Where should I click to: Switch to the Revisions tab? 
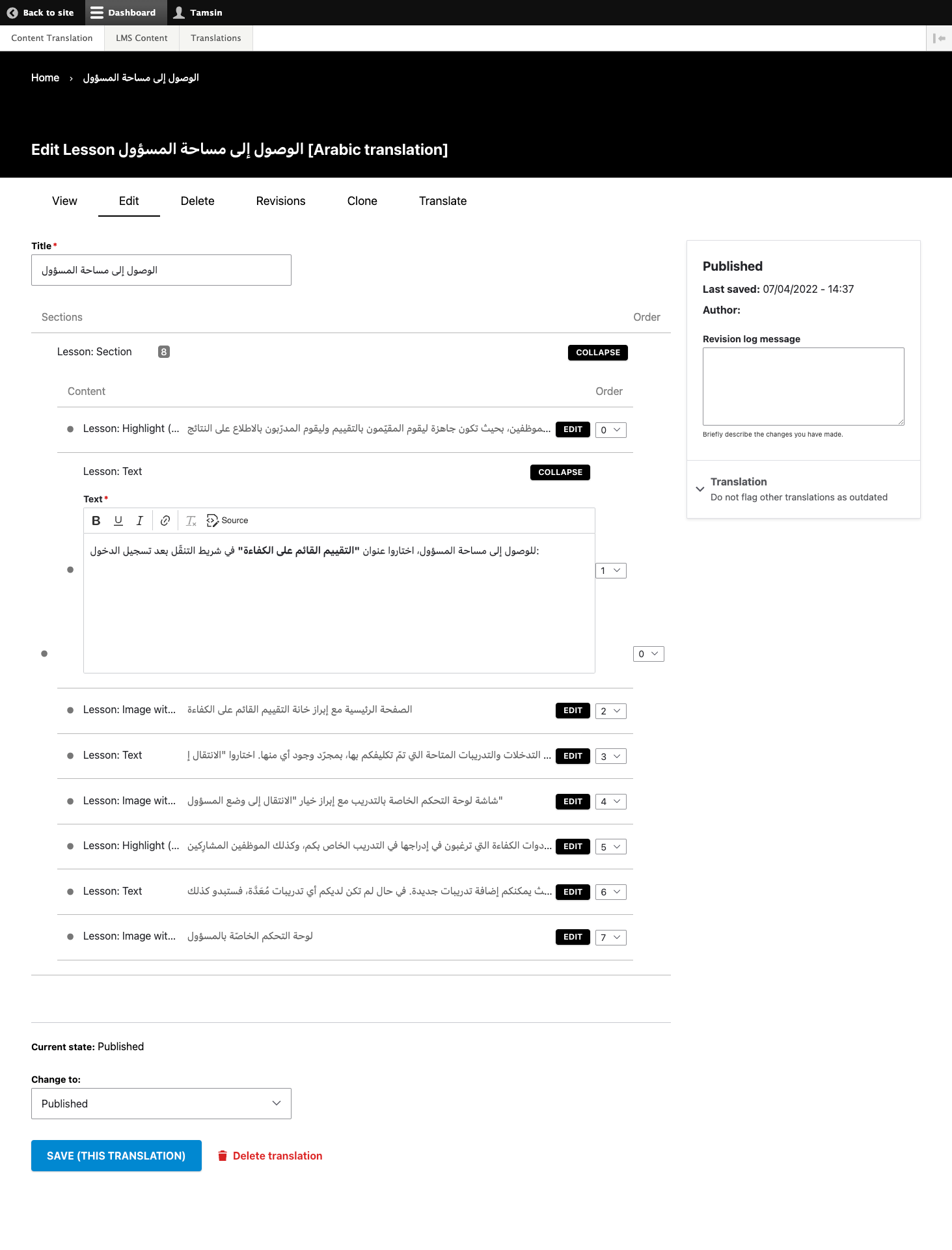280,201
